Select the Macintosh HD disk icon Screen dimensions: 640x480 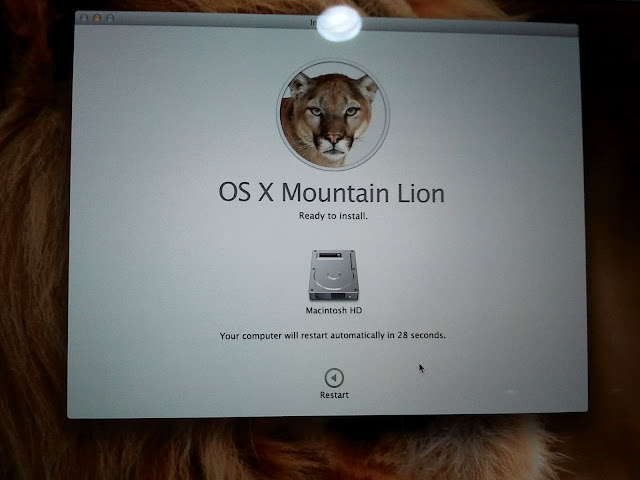(x=333, y=275)
